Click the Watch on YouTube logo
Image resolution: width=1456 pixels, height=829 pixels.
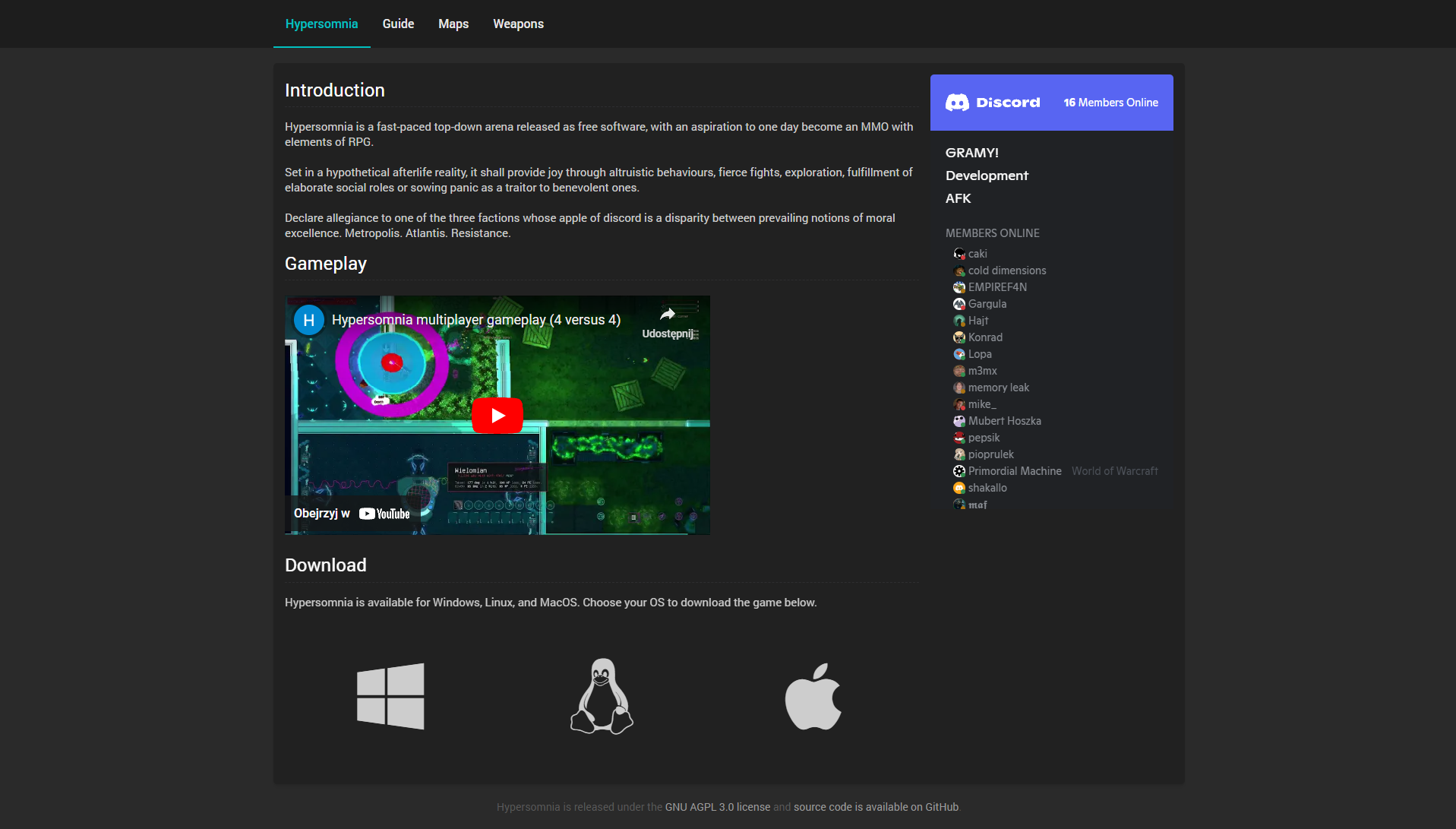pos(384,514)
